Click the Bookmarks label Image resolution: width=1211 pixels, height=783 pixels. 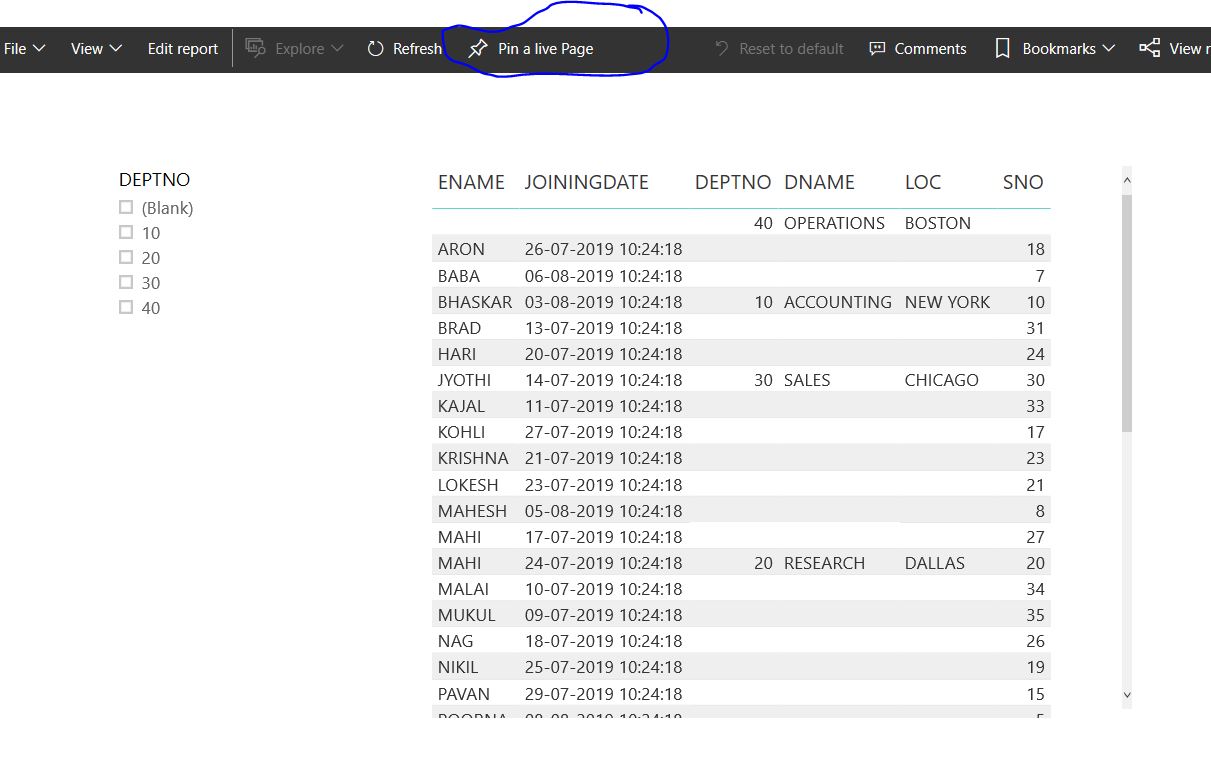1059,48
